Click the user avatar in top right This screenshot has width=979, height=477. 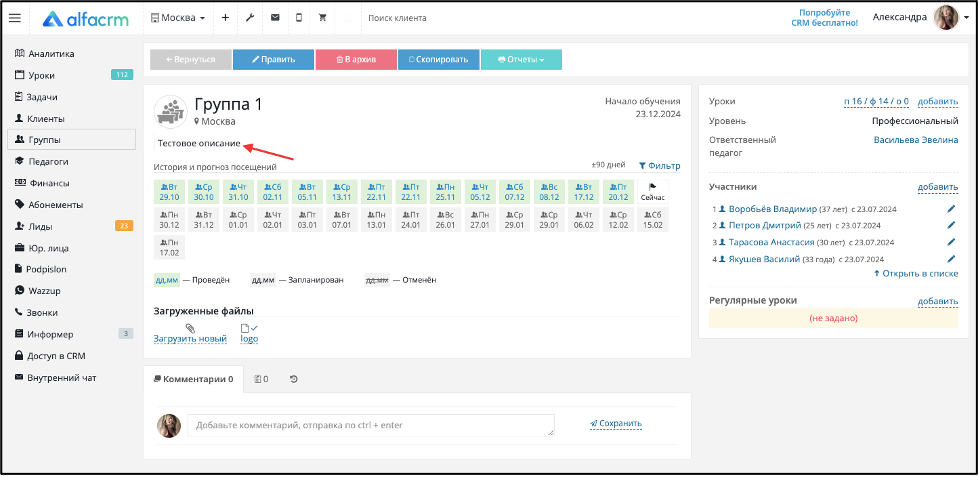pos(946,18)
